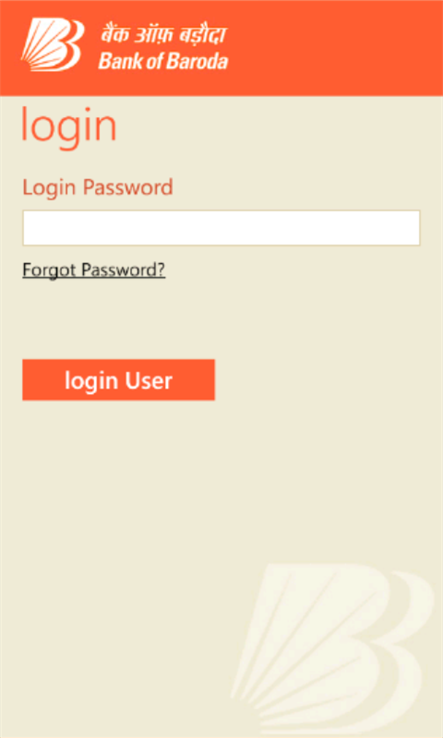Click the Bank of Baroda sun logo icon
The image size is (443, 738).
(53, 45)
